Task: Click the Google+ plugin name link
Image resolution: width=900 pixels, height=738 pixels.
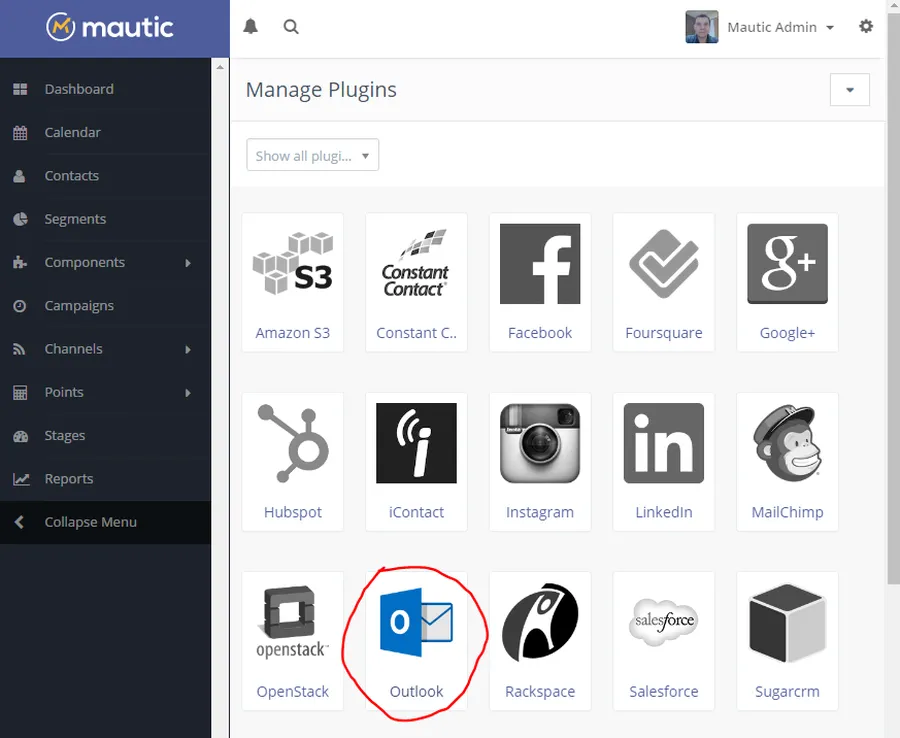Action: 788,333
